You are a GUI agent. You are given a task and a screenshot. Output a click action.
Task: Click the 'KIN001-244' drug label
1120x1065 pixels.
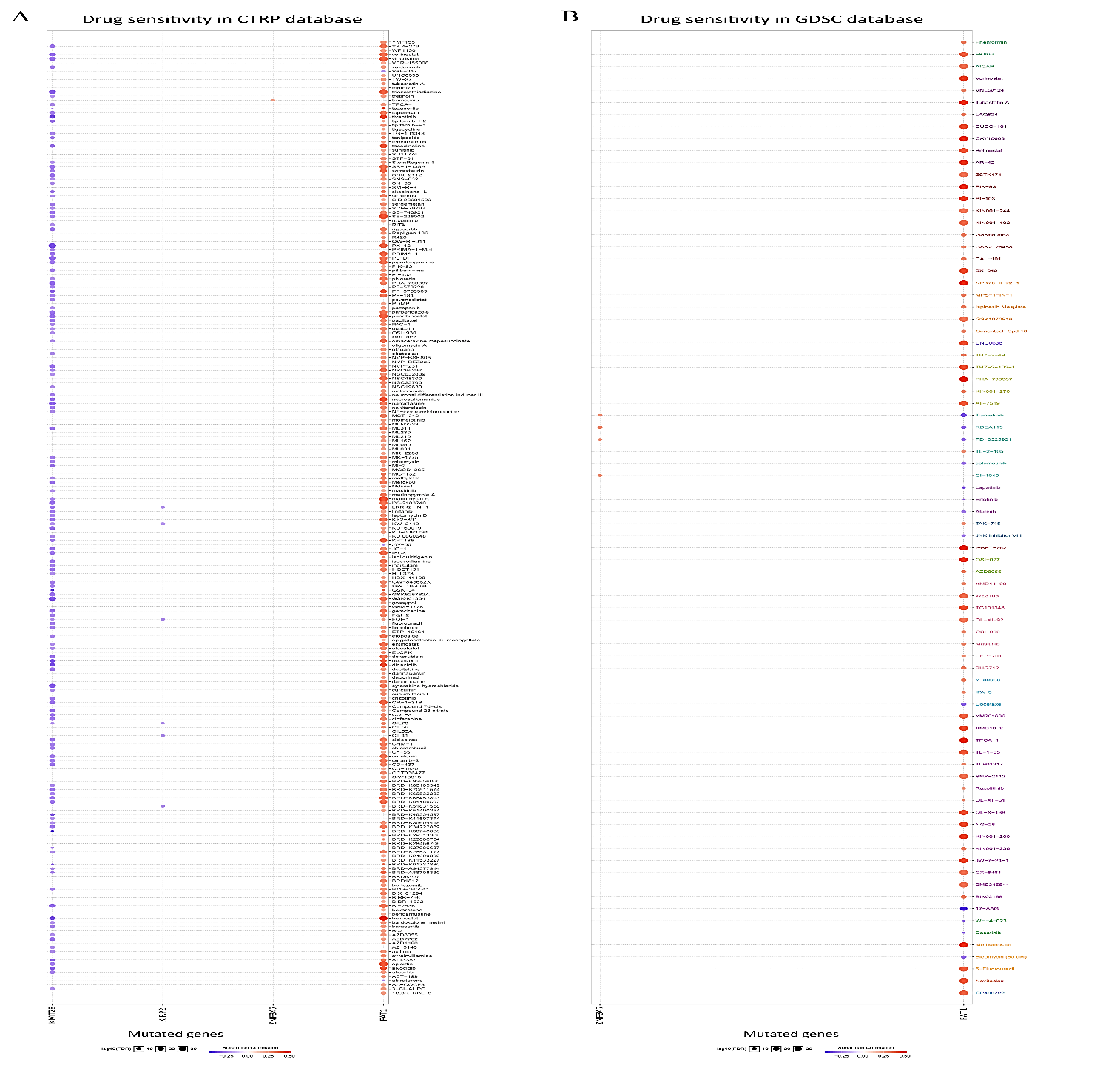pos(992,211)
